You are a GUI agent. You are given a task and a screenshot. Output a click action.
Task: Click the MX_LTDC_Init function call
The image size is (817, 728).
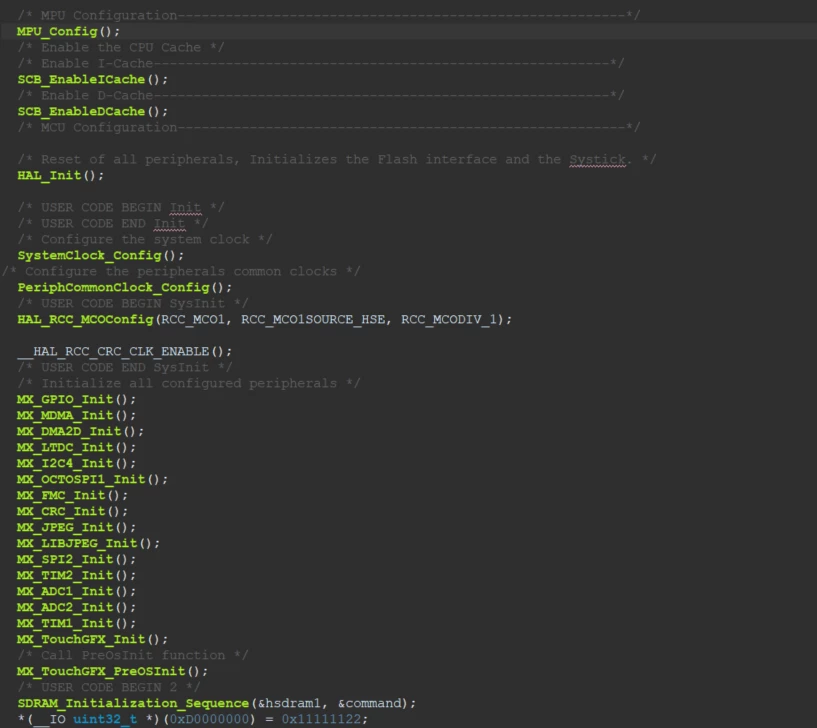point(77,448)
